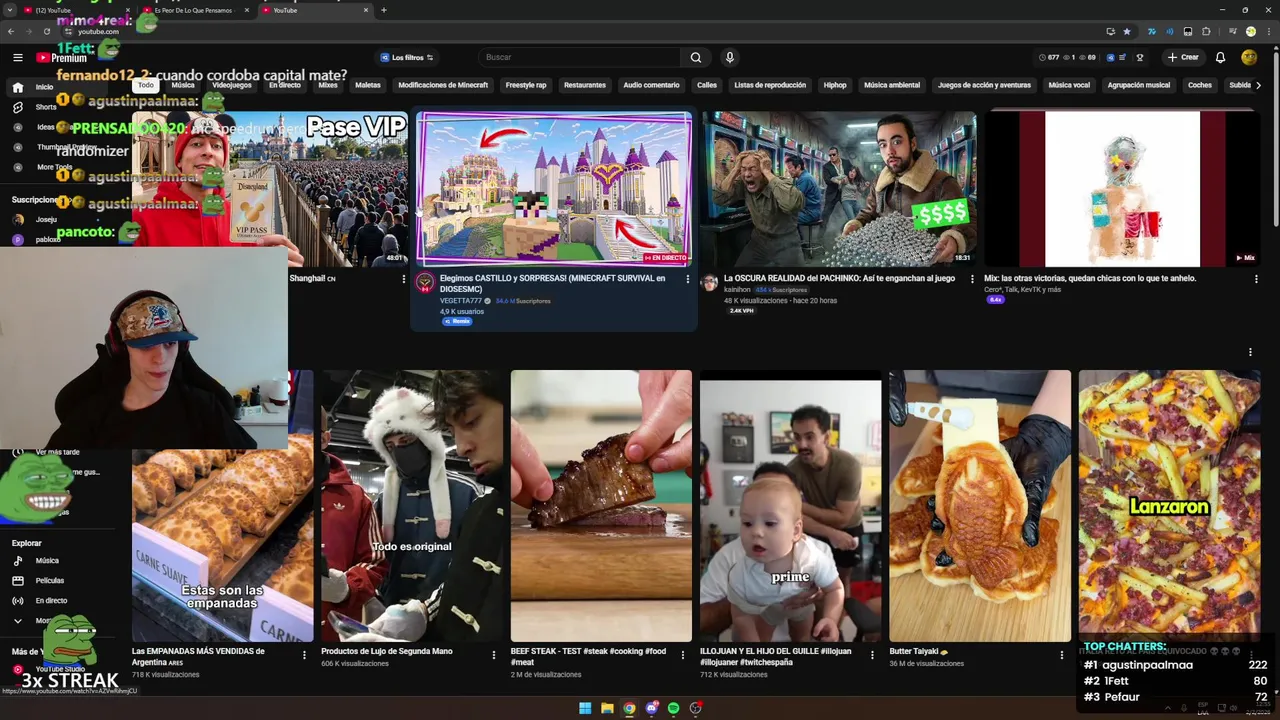This screenshot has height=720, width=1280.
Task: Open options for the Productos de Lujo short
Action: (493, 655)
